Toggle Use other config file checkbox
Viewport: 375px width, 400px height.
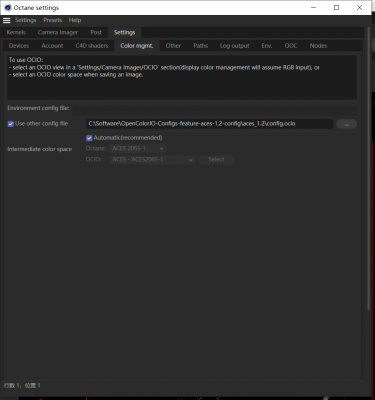[11, 124]
